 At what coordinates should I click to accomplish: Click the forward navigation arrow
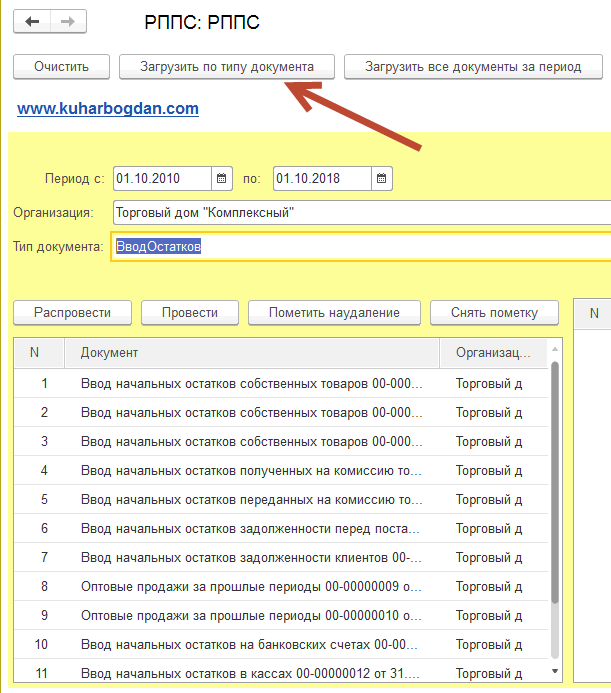[x=68, y=21]
